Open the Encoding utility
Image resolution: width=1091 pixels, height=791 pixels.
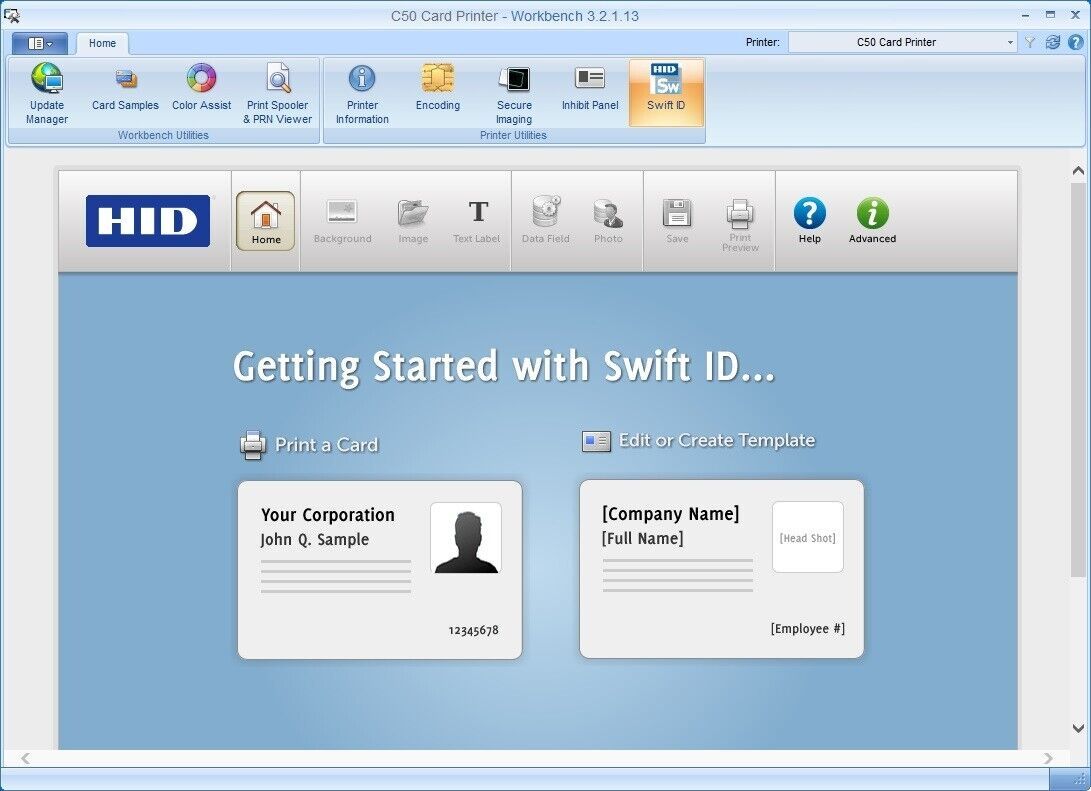click(x=438, y=87)
